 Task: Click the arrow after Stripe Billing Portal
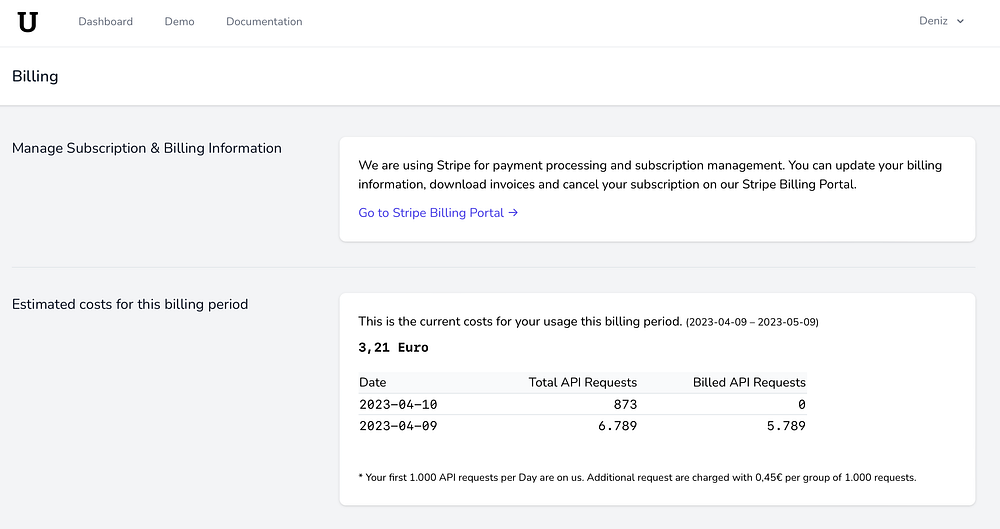pyautogui.click(x=513, y=213)
